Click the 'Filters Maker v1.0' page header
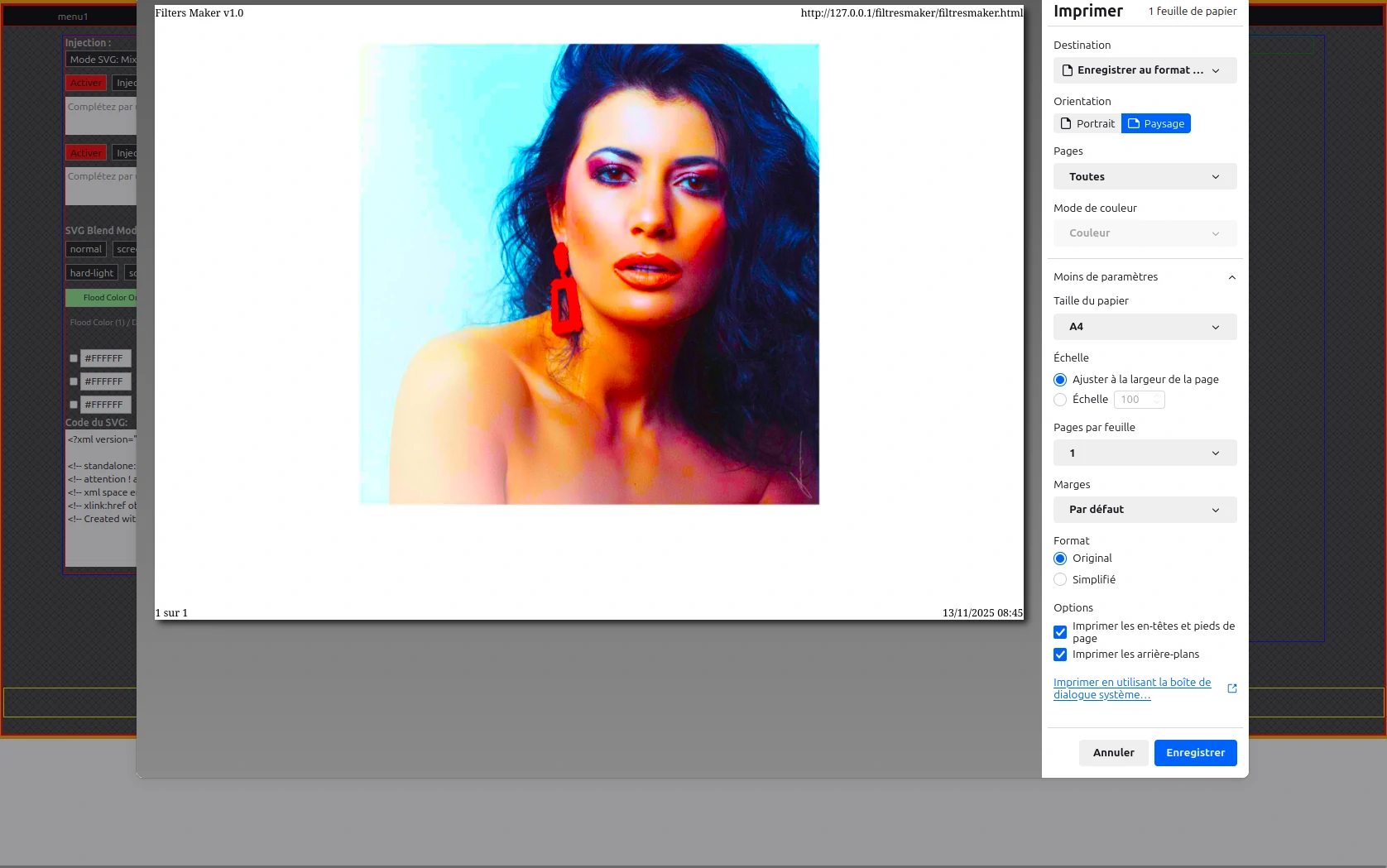 click(199, 13)
